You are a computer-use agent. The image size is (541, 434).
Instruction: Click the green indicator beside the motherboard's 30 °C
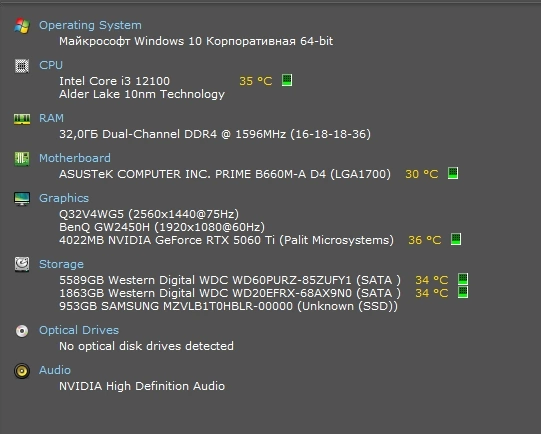[453, 173]
